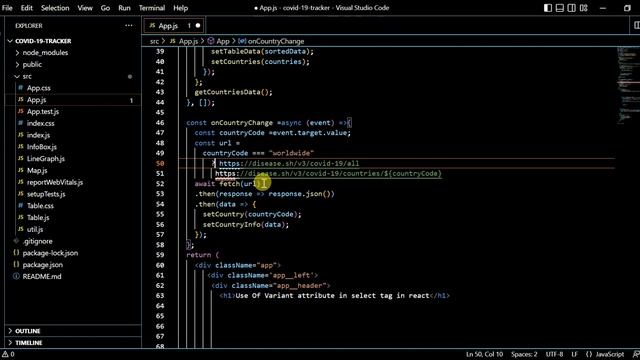The image size is (640, 360).
Task: Open the Terminal menu
Action: [x=152, y=8]
